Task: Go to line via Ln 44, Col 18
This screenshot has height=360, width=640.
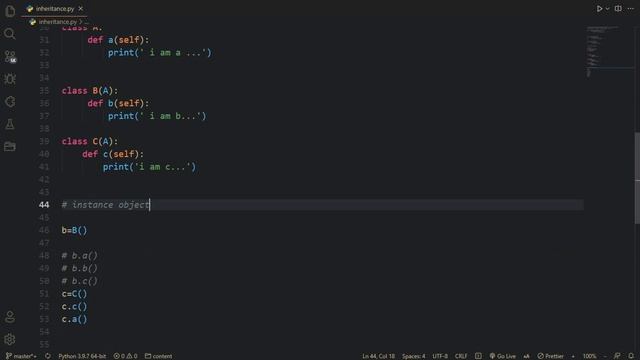Action: click(x=378, y=356)
